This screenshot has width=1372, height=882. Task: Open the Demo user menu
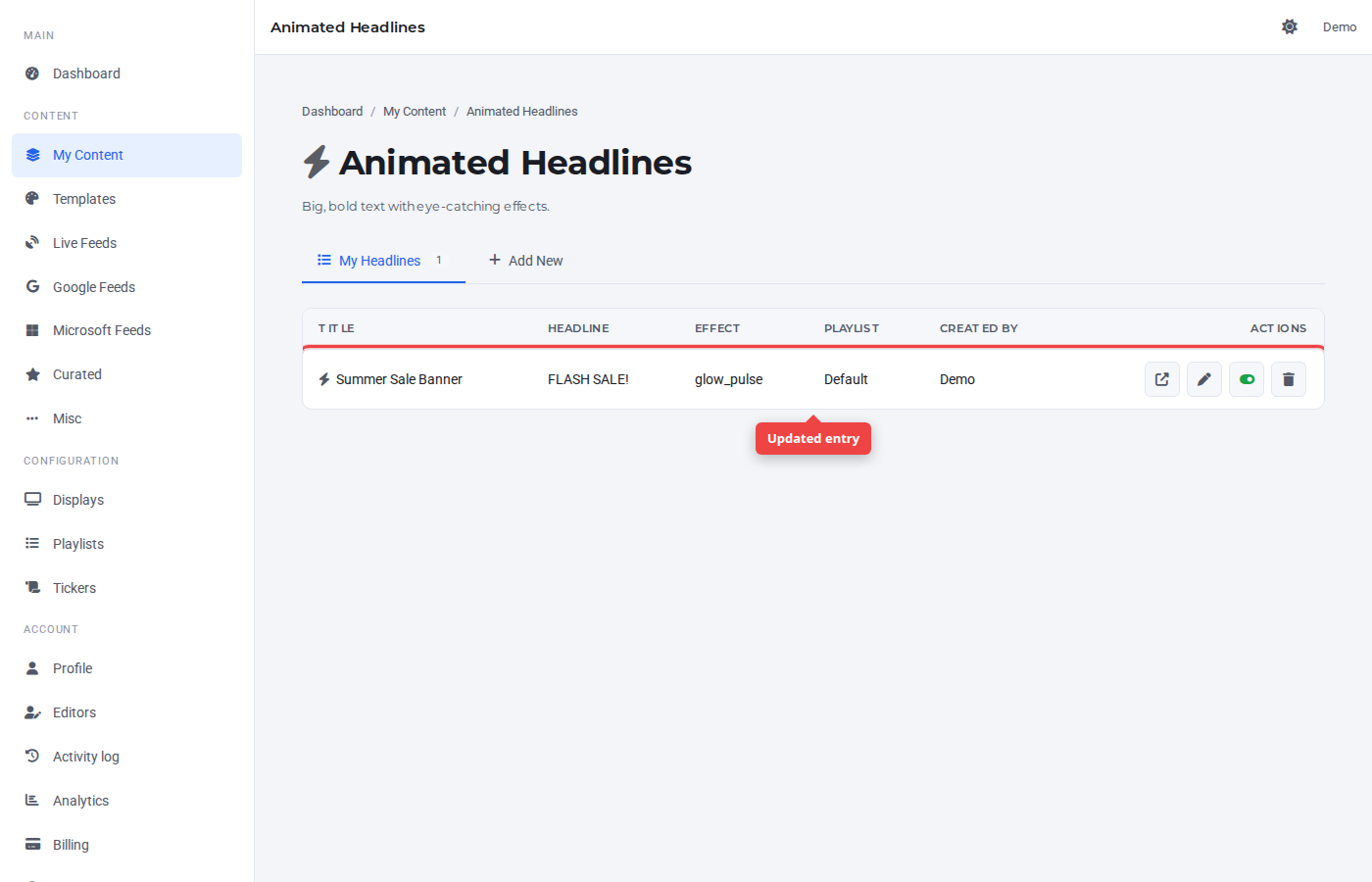coord(1339,27)
